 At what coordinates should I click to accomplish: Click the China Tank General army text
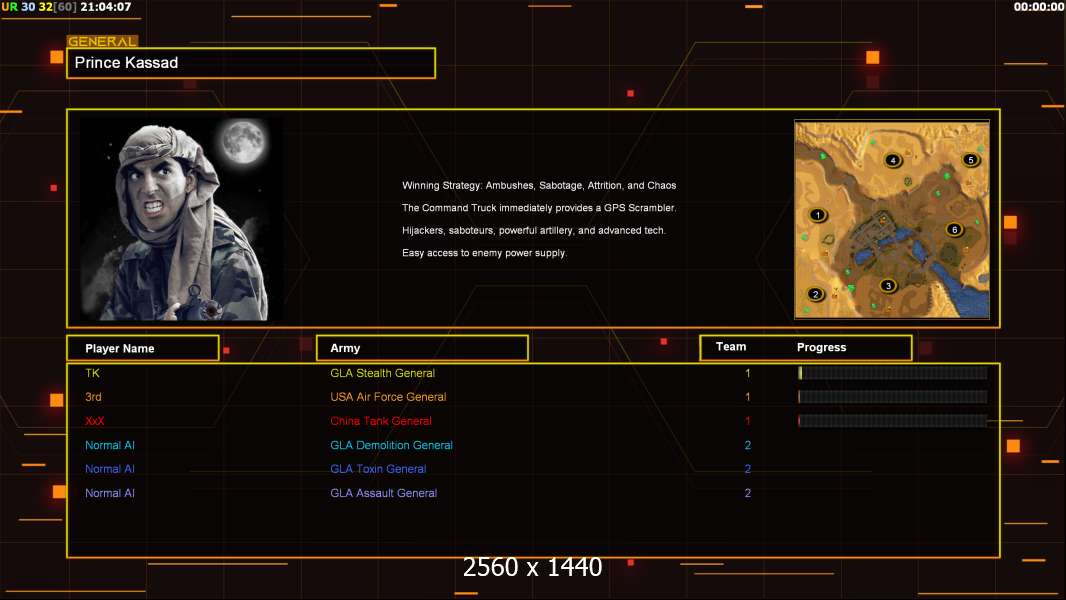381,421
